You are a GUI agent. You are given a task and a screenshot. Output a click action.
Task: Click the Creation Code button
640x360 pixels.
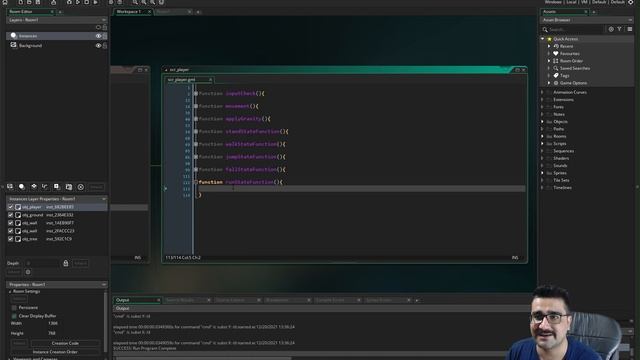[x=65, y=344]
